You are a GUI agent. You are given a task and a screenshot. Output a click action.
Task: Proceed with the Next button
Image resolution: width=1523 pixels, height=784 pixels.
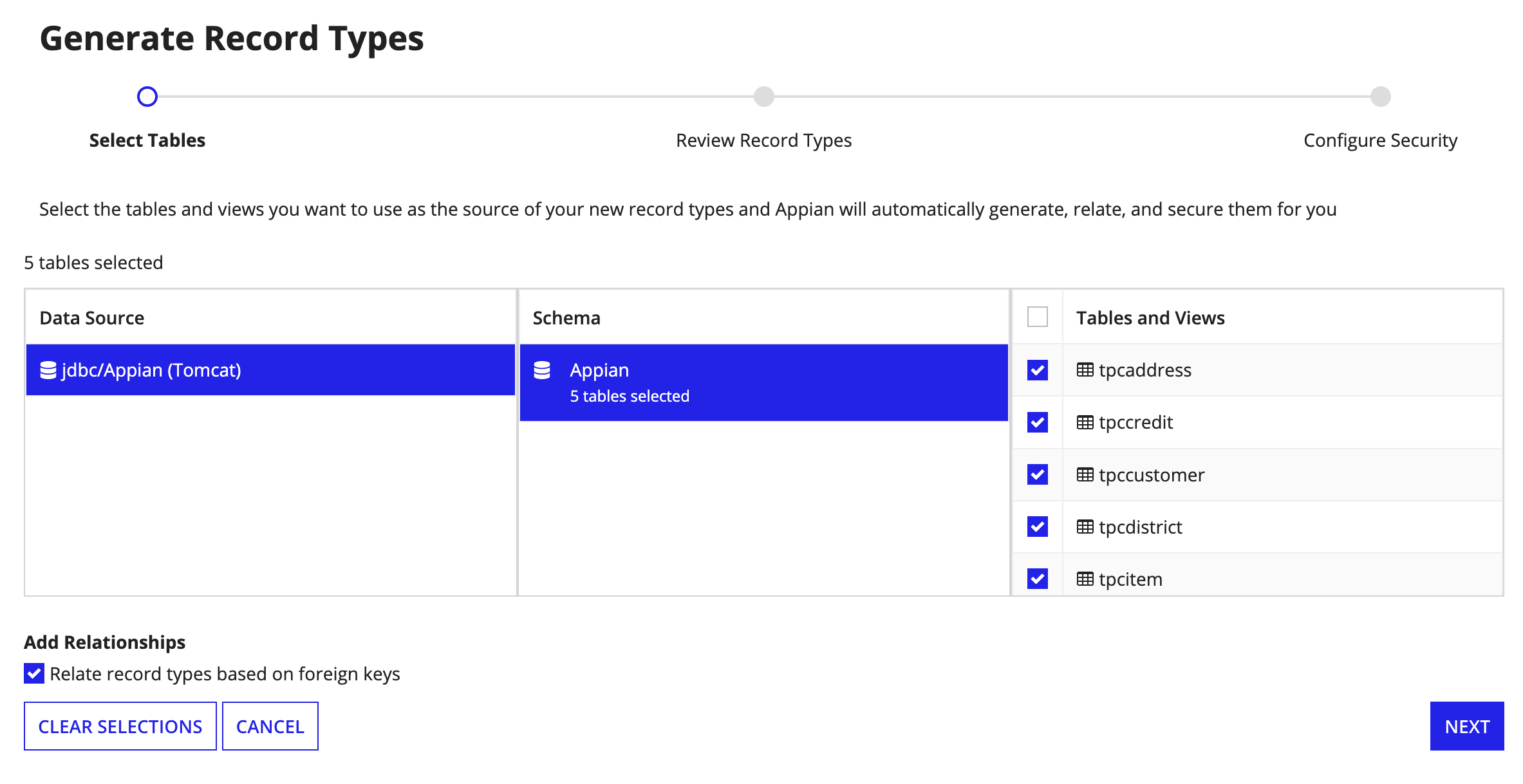[x=1467, y=726]
